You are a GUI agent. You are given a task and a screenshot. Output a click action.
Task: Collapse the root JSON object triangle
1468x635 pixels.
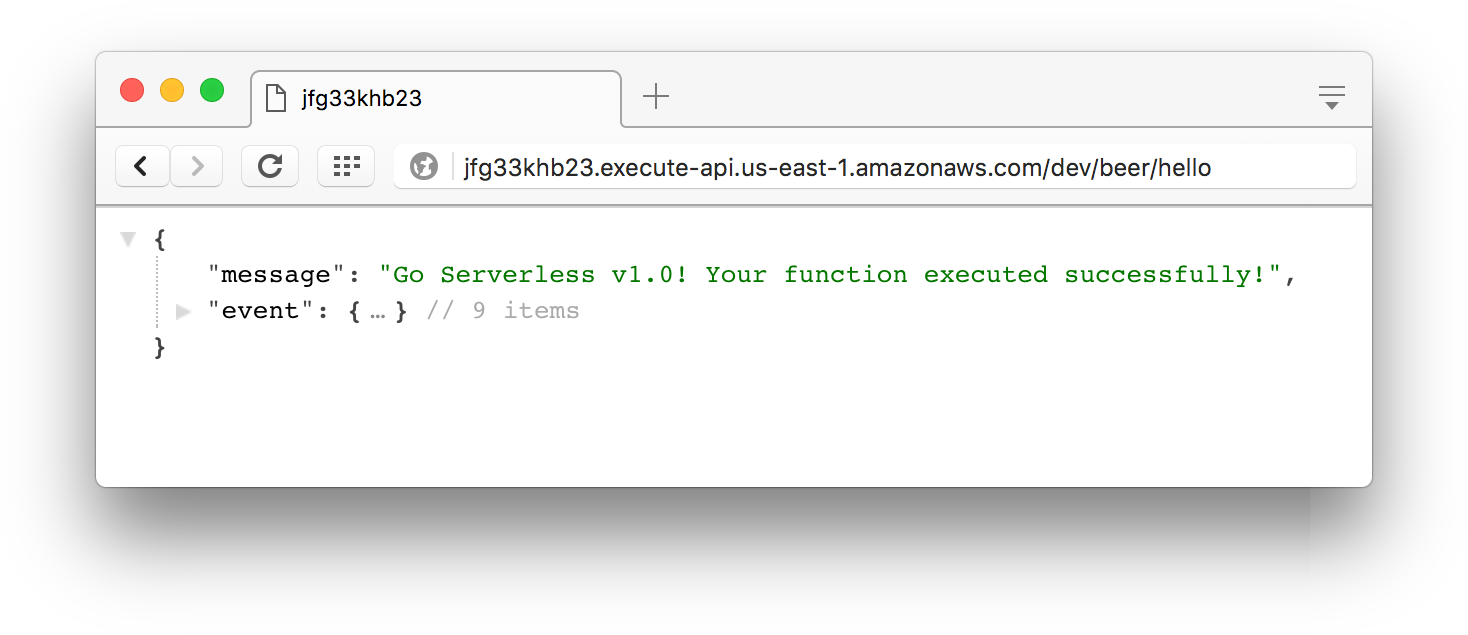click(128, 238)
